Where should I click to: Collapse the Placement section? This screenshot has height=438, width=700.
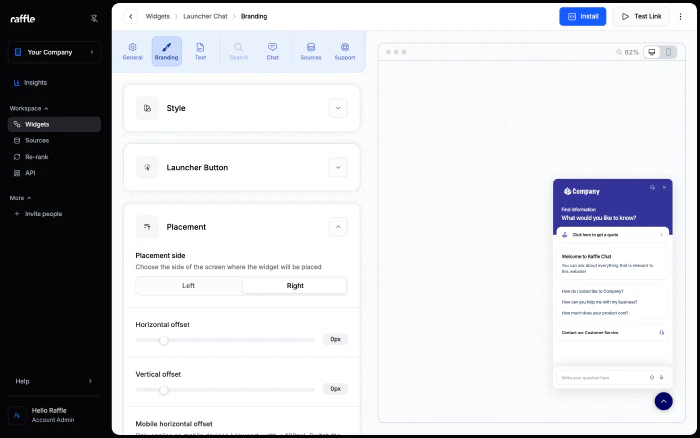(x=338, y=227)
